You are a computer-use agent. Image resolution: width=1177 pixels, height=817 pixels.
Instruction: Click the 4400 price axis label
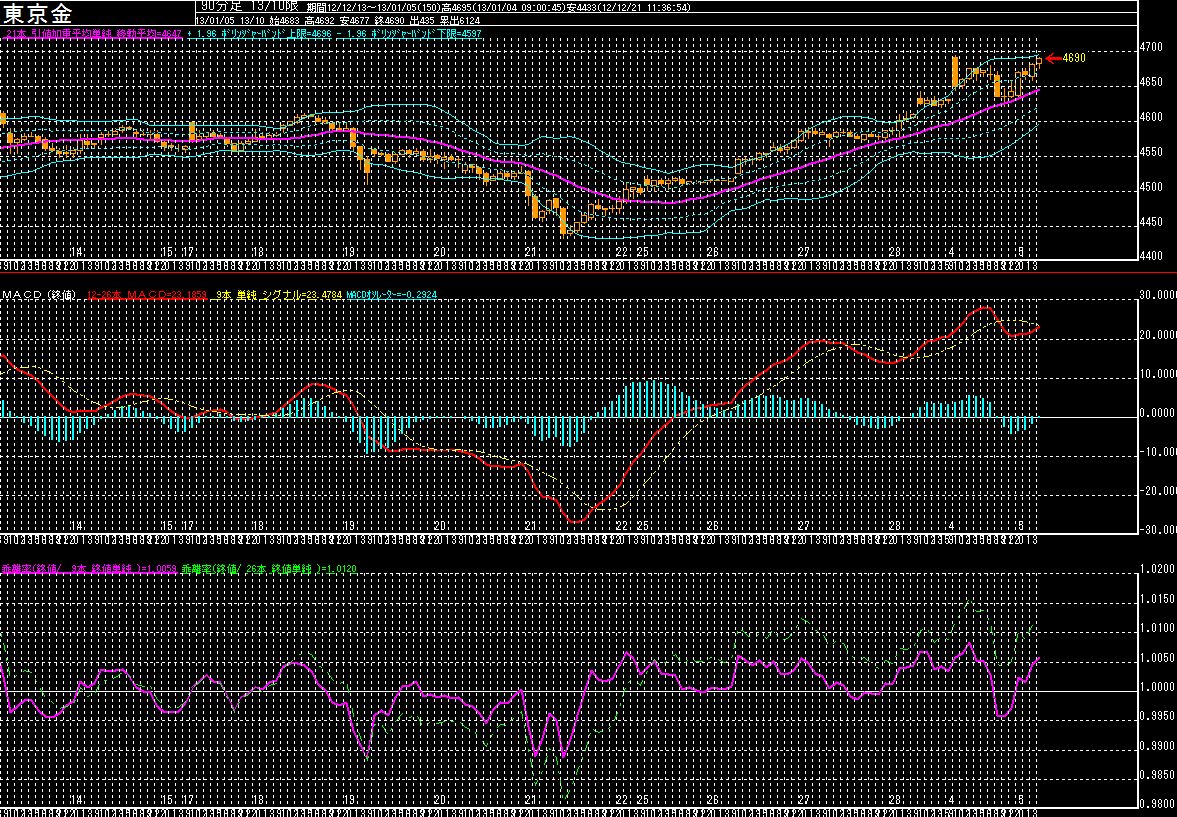coord(1151,257)
